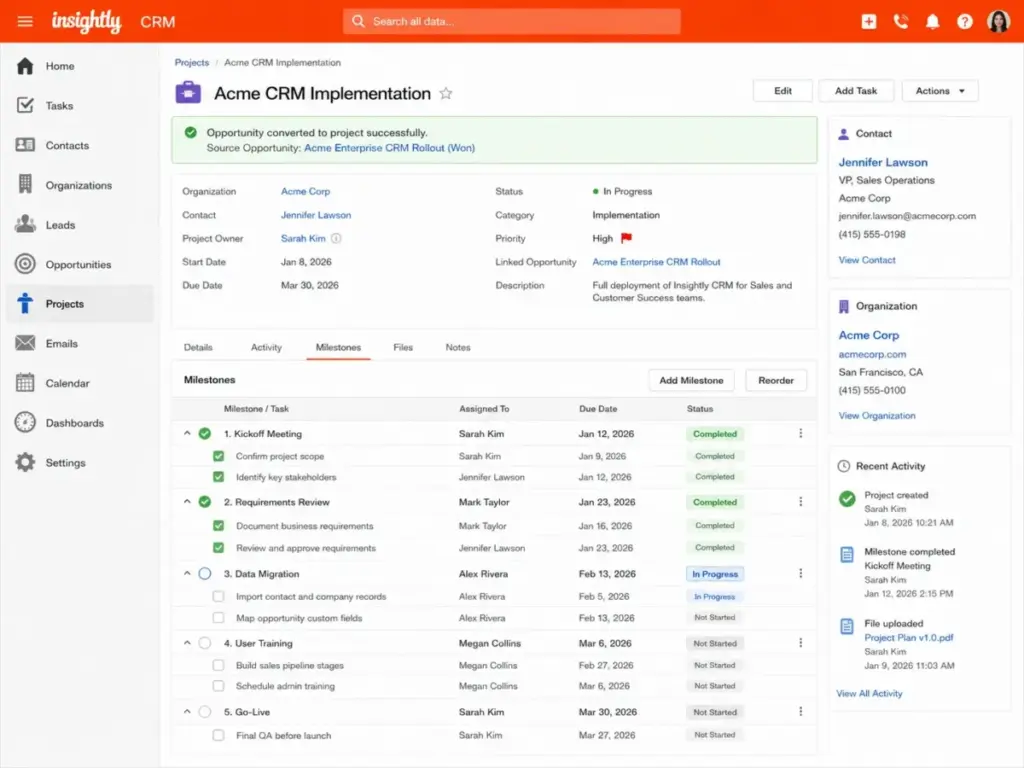Click View All Activity link
Image resolution: width=1024 pixels, height=768 pixels.
[869, 694]
